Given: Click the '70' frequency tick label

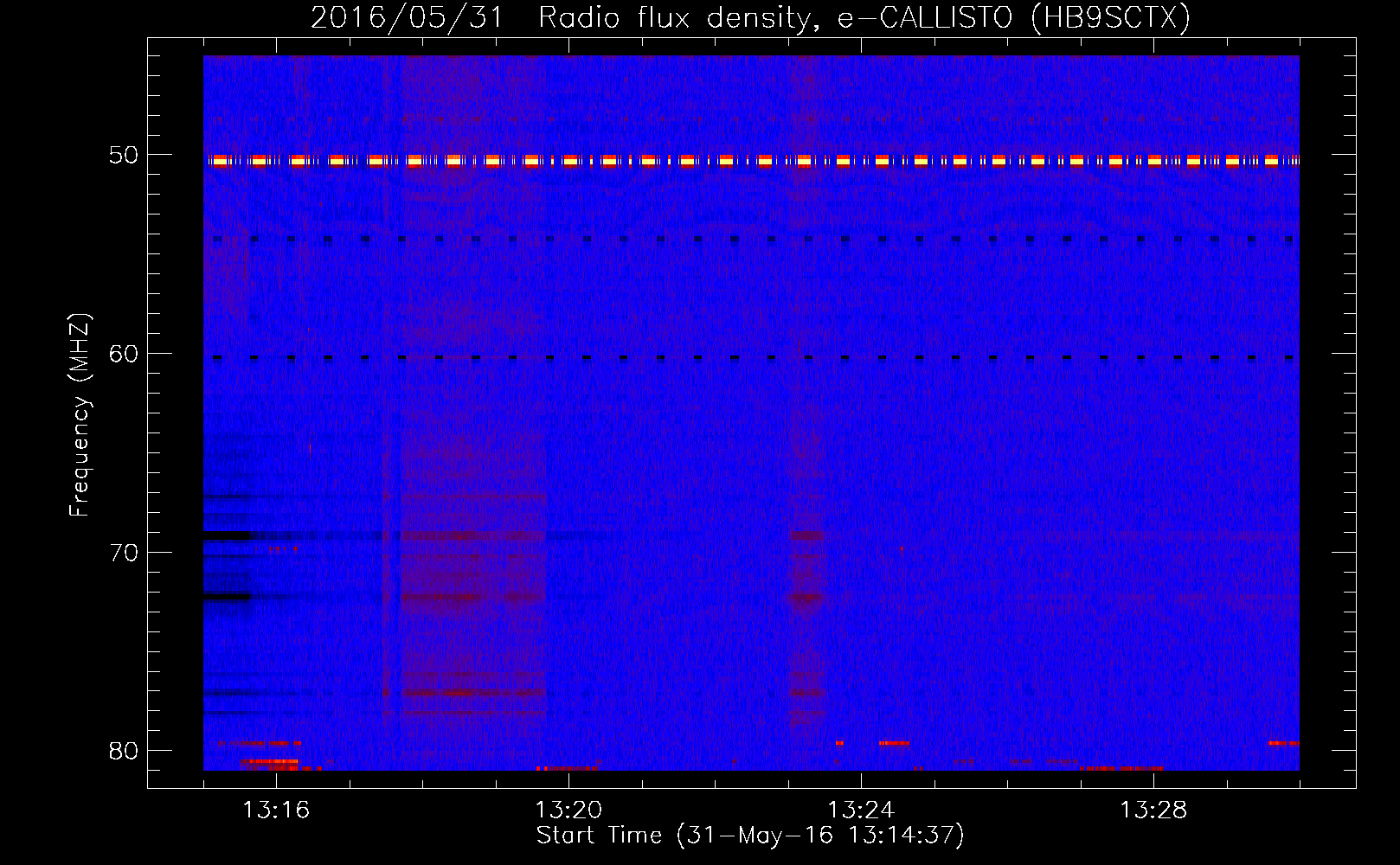Looking at the screenshot, I should tap(124, 553).
